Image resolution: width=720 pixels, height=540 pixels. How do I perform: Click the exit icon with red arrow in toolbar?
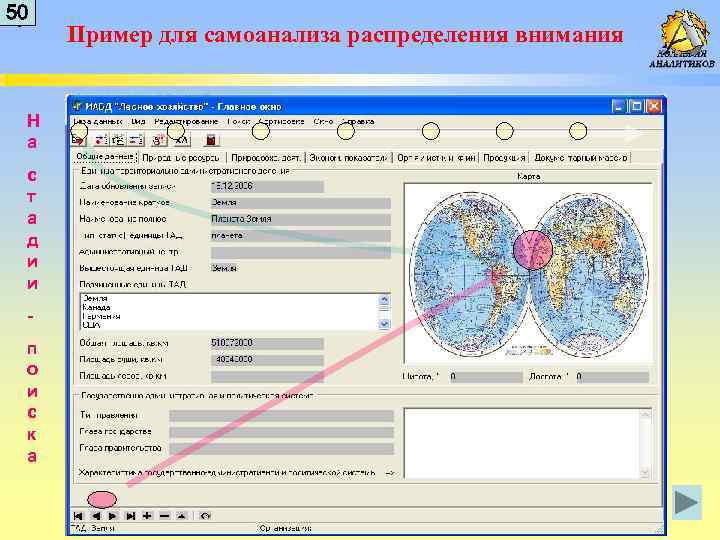[79, 140]
